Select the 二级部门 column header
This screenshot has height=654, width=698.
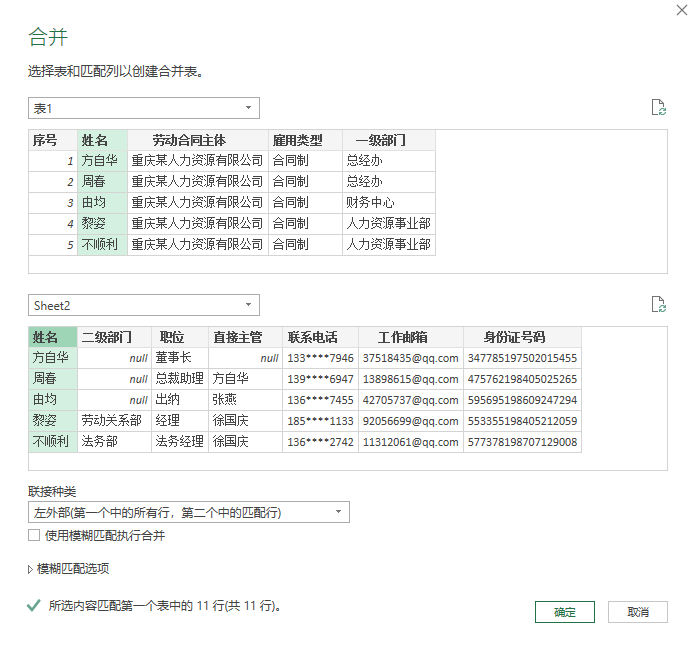pyautogui.click(x=114, y=337)
